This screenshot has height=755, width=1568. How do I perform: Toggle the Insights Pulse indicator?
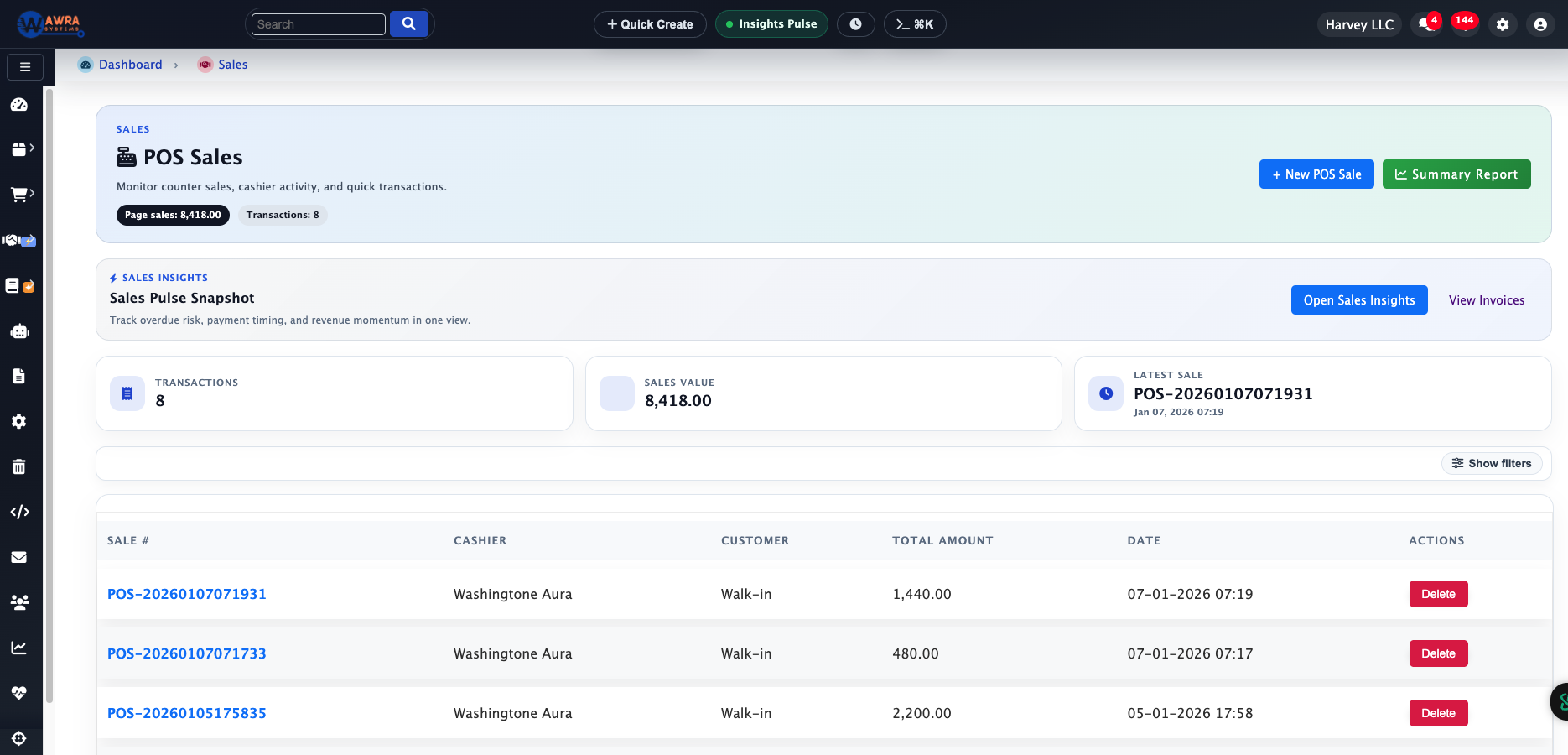click(x=771, y=24)
